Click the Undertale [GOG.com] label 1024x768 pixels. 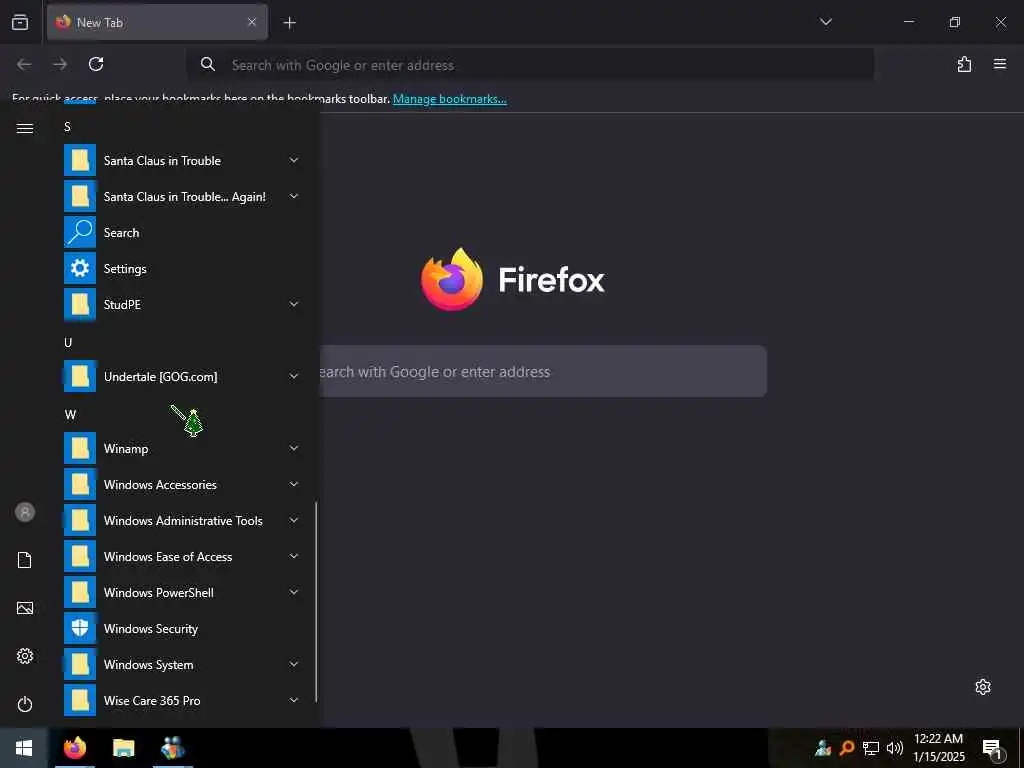click(161, 377)
